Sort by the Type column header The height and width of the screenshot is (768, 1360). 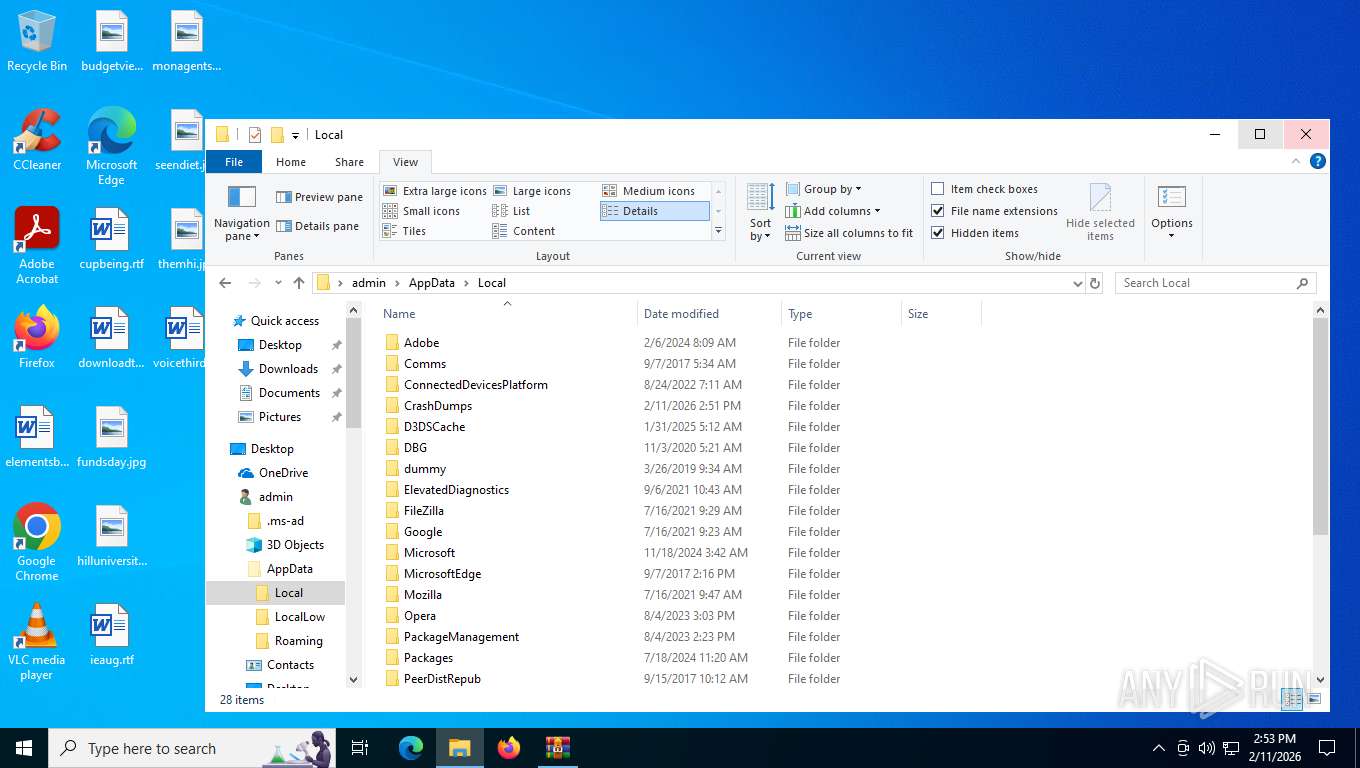pos(841,314)
